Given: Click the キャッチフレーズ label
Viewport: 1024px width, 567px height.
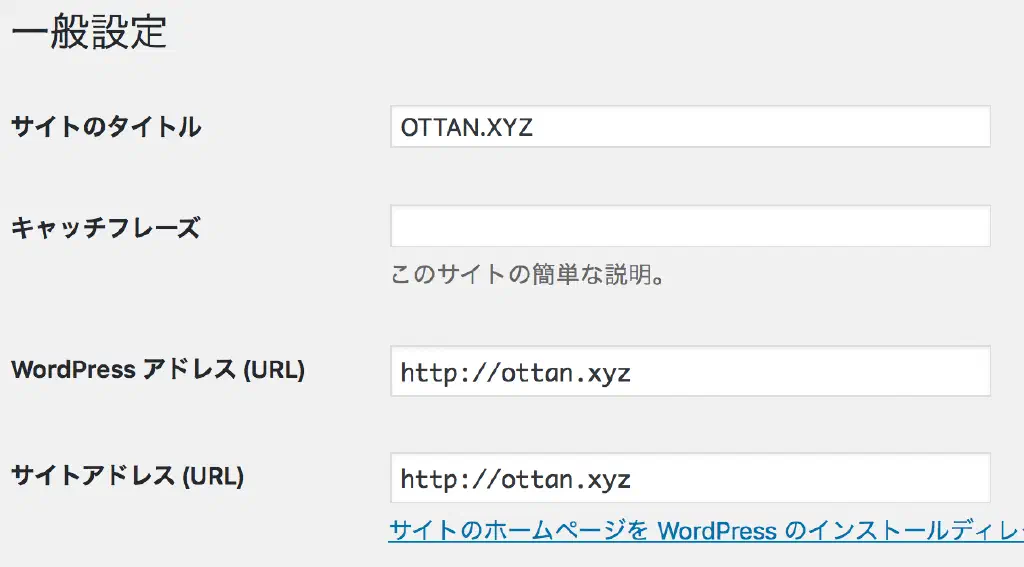Looking at the screenshot, I should (x=105, y=228).
